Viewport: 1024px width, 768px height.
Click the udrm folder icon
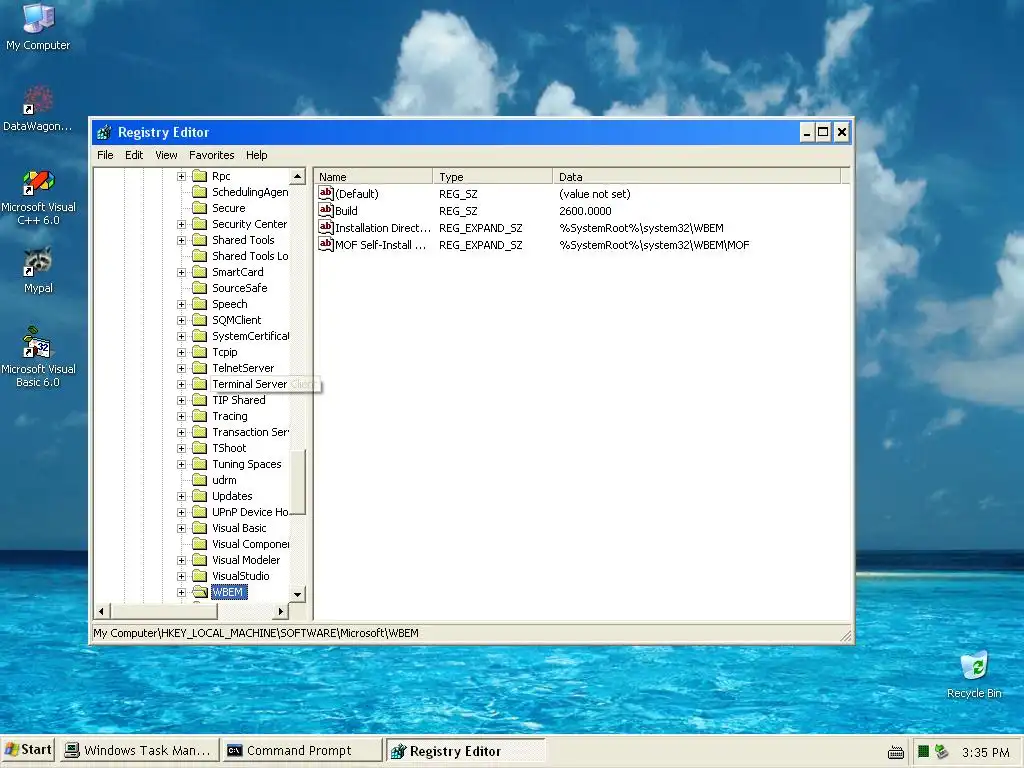click(x=200, y=480)
